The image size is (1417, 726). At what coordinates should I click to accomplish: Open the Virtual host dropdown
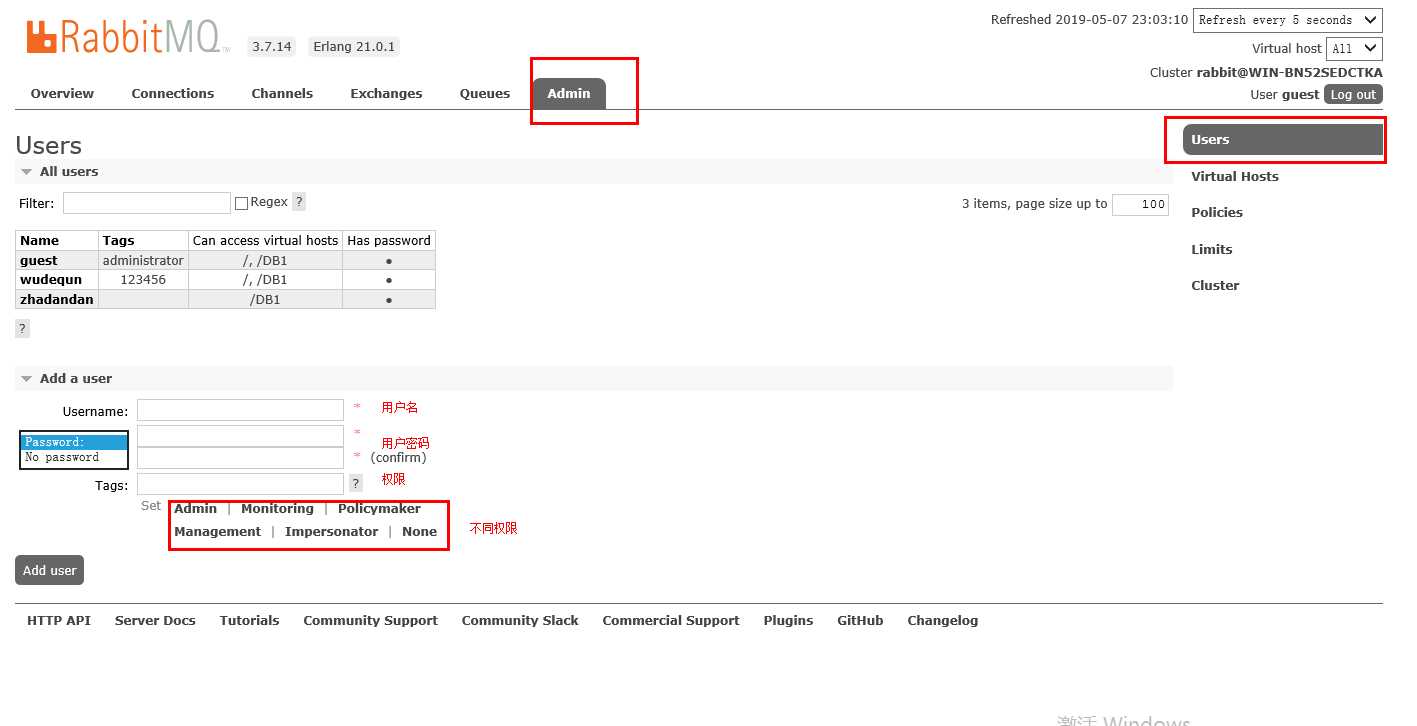point(1354,48)
